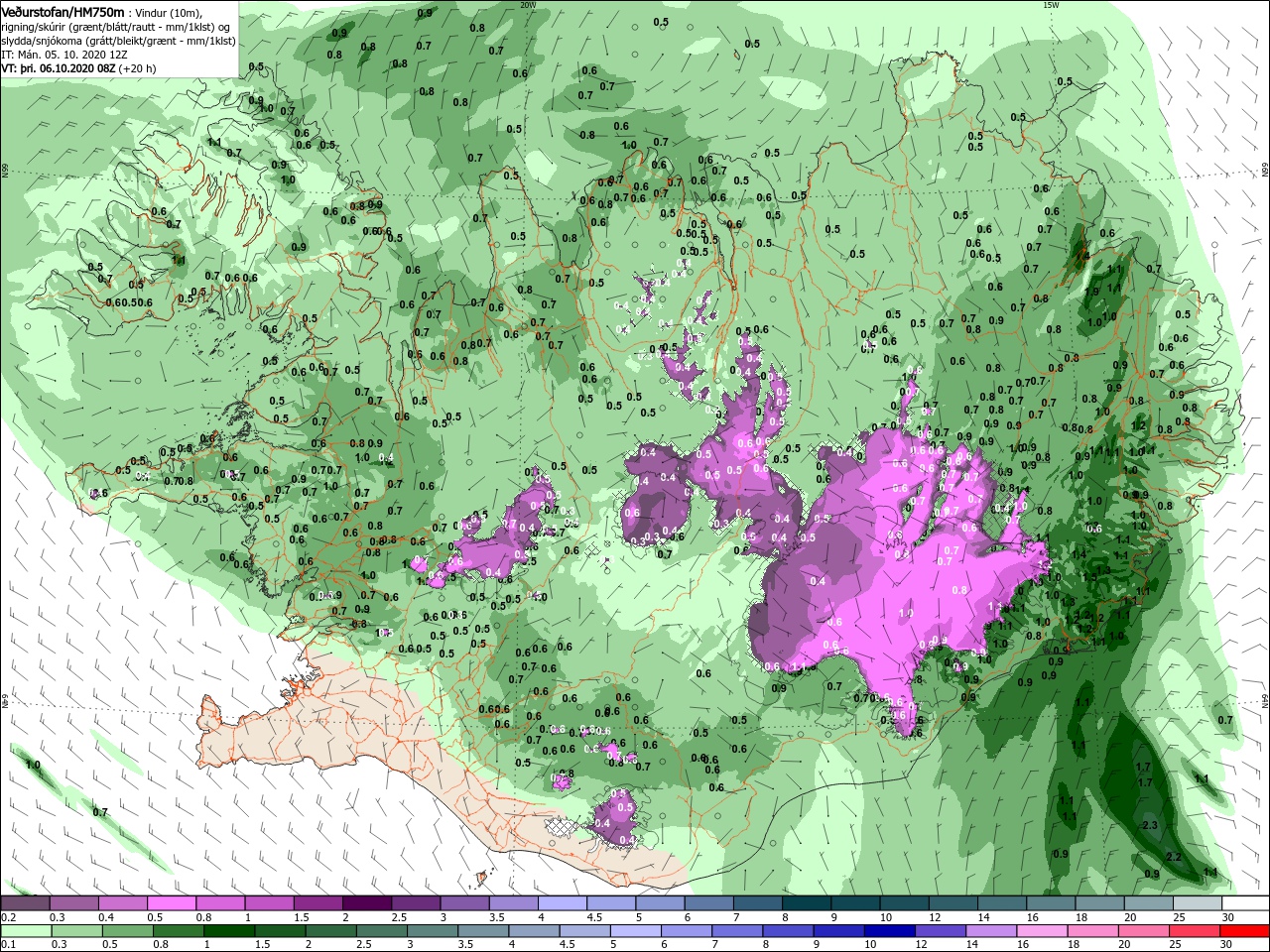The width and height of the screenshot is (1270, 952).
Task: Pick the darkest purple 2 snow legend swatch
Action: 366,903
